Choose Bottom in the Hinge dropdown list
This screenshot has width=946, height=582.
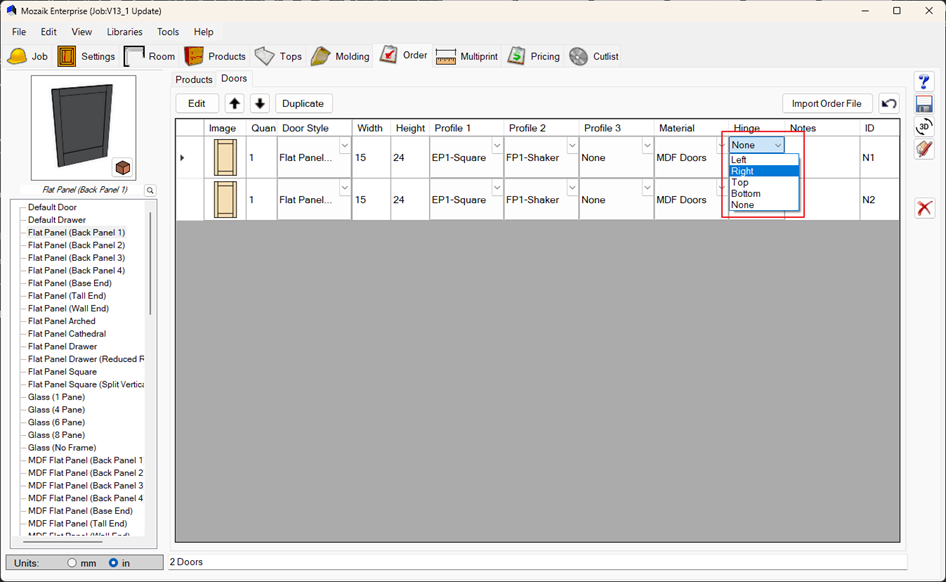pos(764,194)
